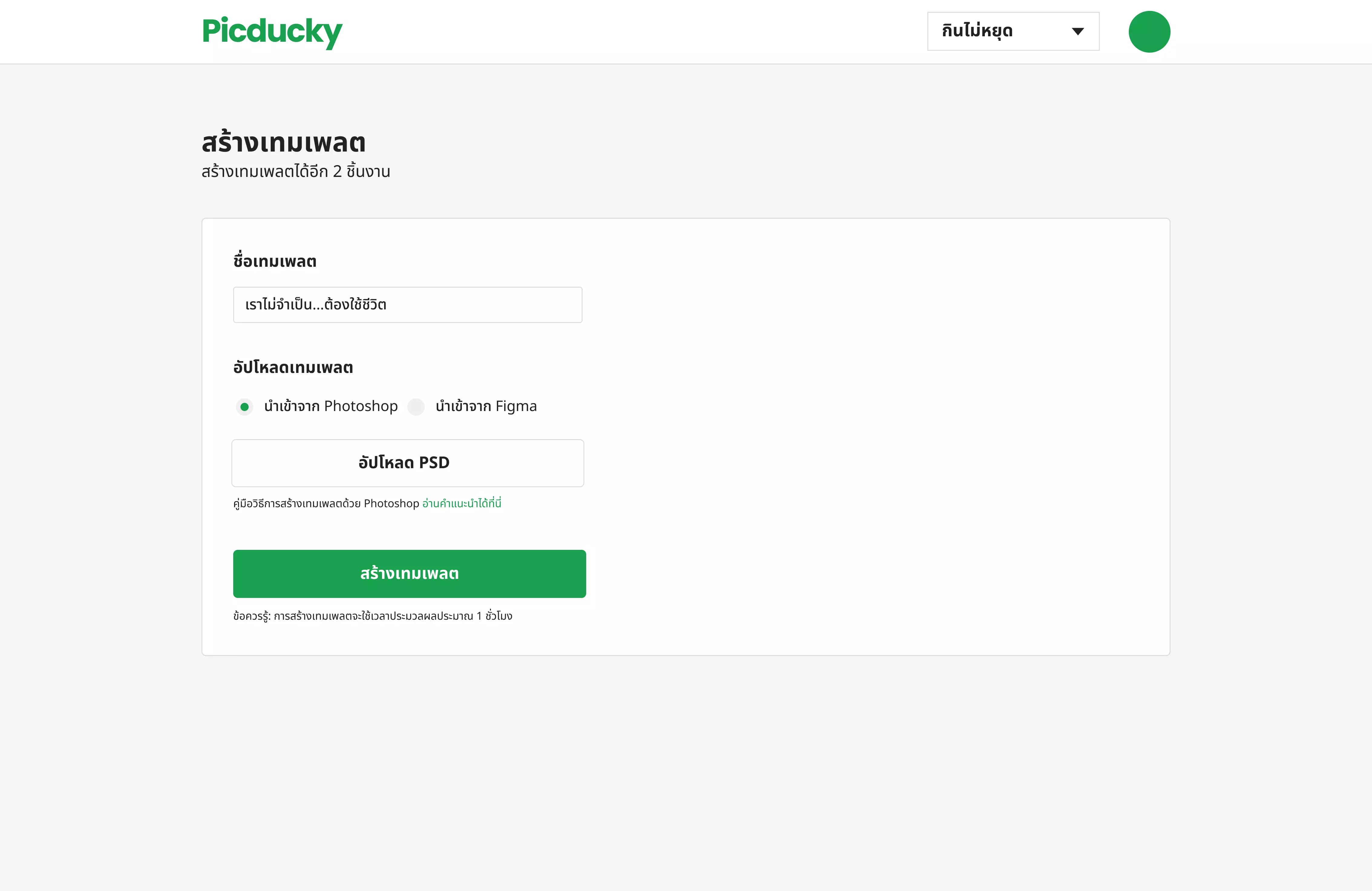Click the "คู่มือวิธีการสร้างเทมเพลตด้วย Photoshop" text
1372x891 pixels.
[x=326, y=503]
